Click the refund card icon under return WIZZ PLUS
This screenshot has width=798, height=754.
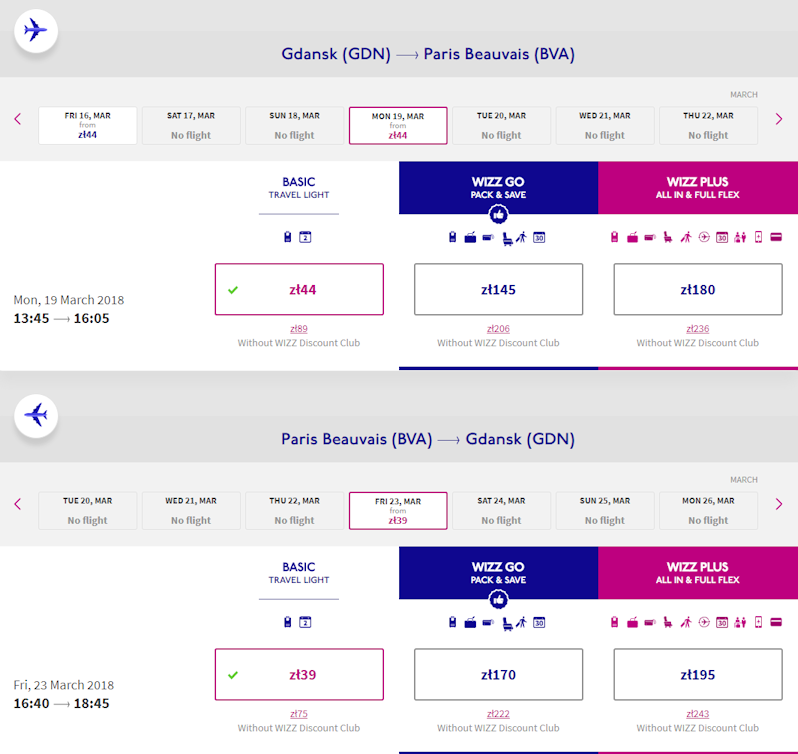776,622
